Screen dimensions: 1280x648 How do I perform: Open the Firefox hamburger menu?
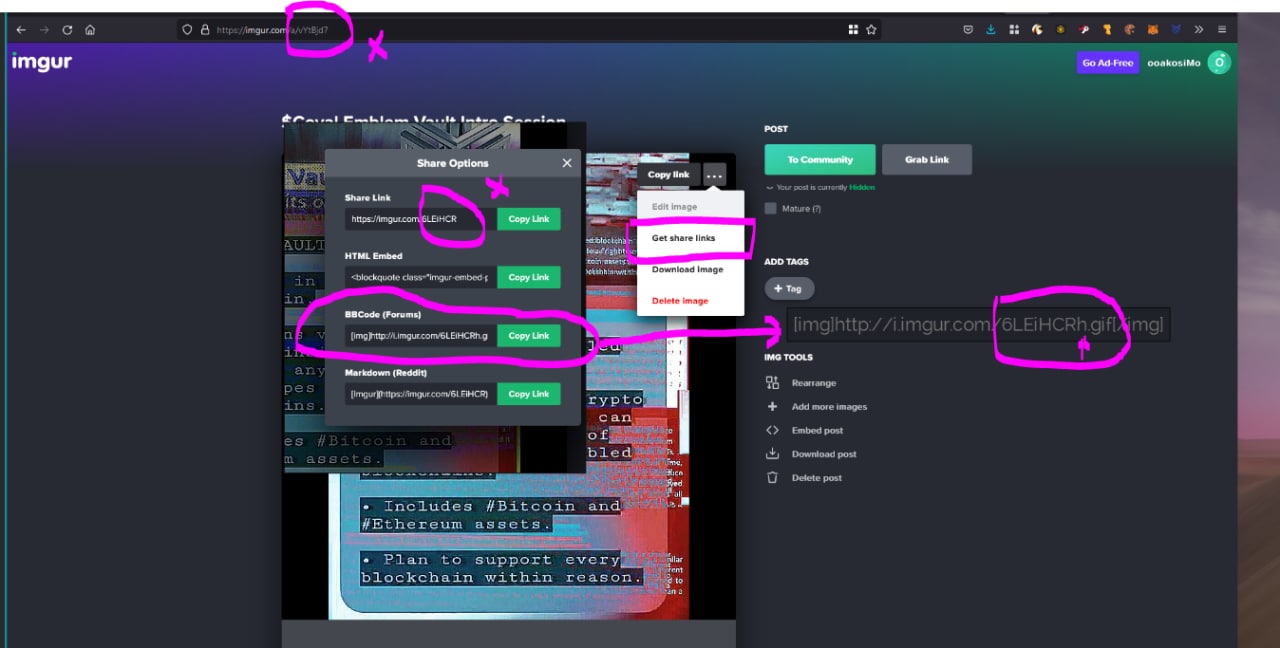click(1222, 30)
